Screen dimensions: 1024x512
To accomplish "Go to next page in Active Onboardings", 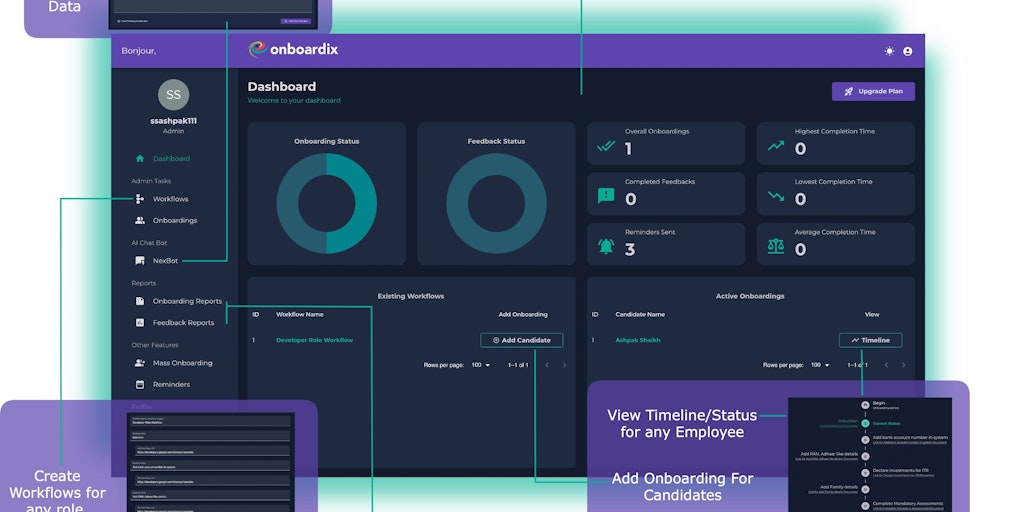I will click(904, 365).
